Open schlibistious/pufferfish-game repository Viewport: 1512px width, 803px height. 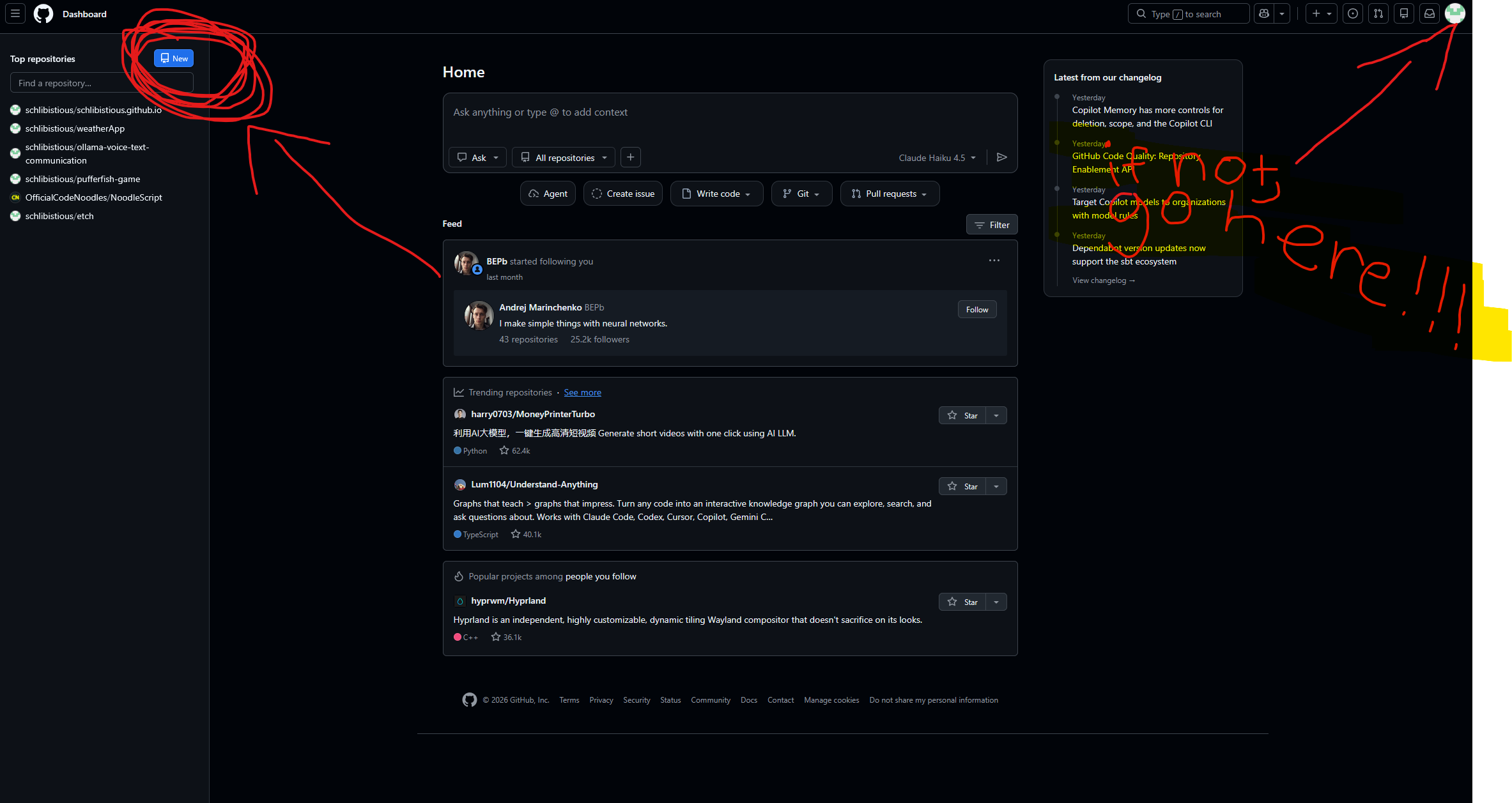[82, 179]
